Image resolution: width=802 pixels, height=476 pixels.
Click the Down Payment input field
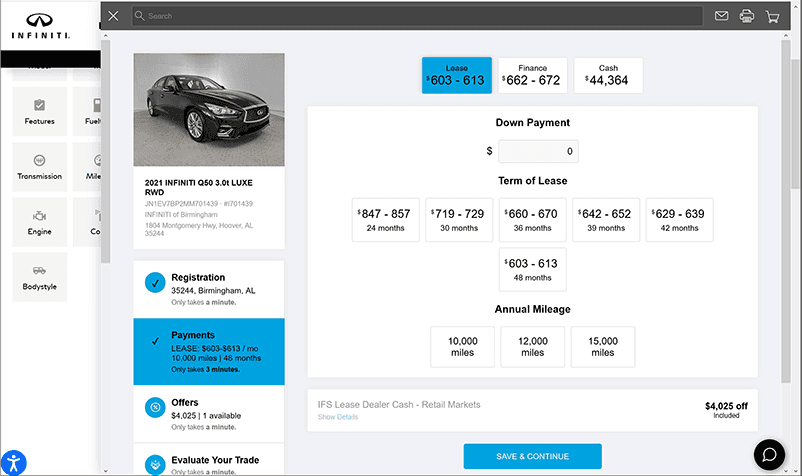click(x=539, y=151)
